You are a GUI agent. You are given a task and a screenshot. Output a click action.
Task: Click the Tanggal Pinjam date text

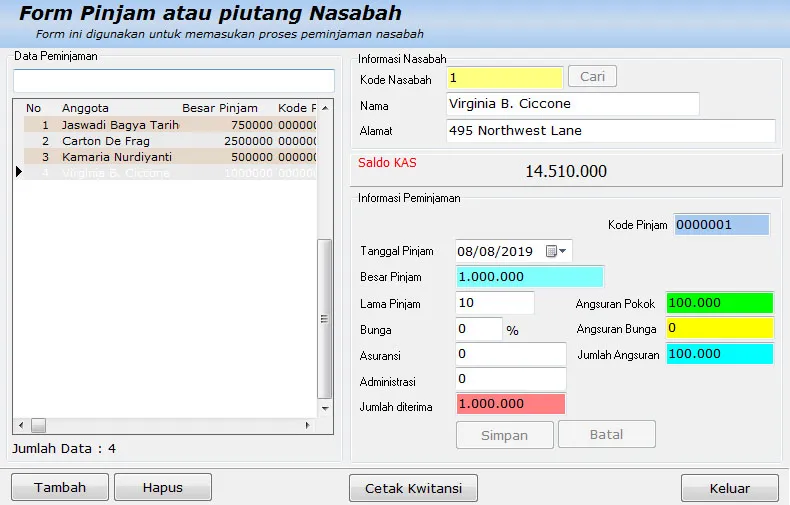(x=495, y=251)
